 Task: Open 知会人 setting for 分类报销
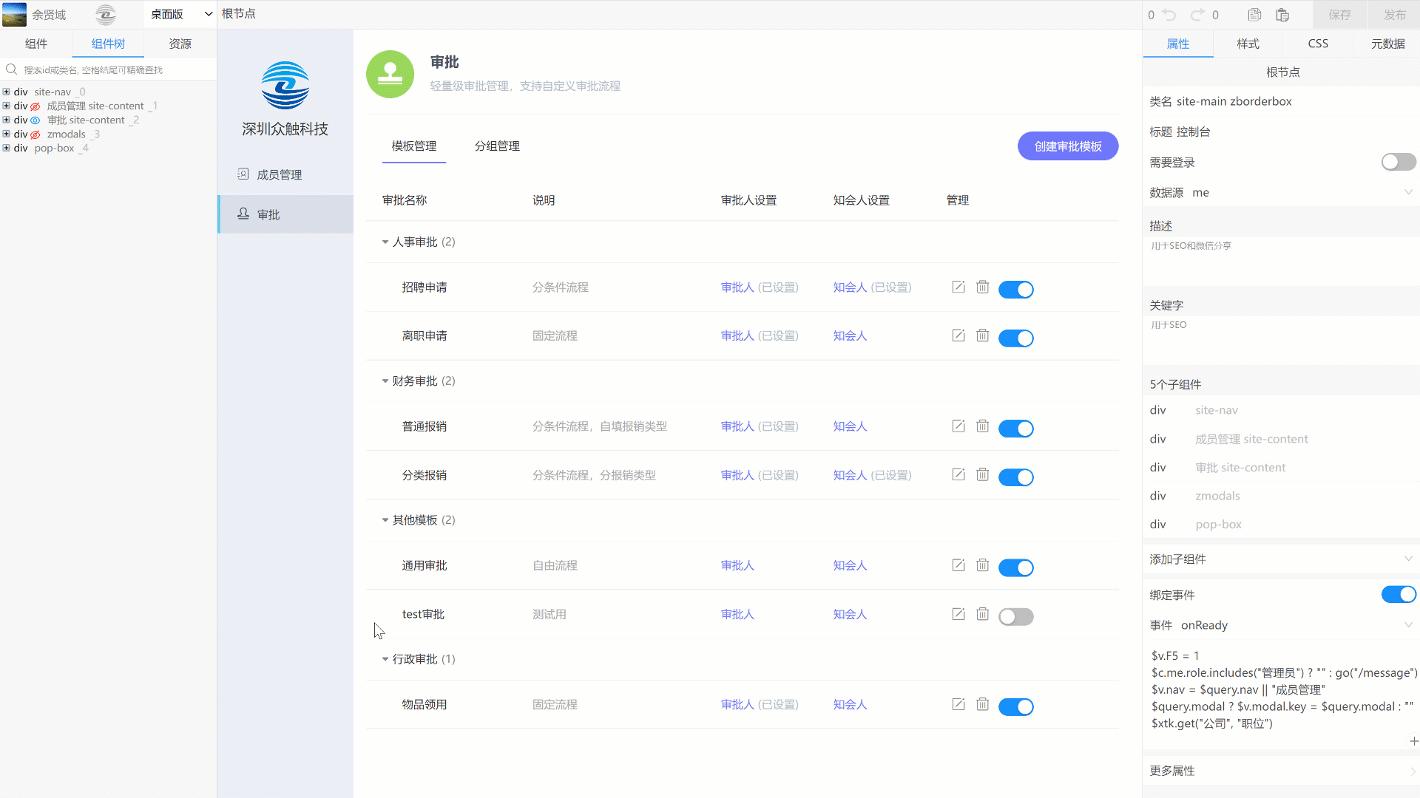coord(850,475)
